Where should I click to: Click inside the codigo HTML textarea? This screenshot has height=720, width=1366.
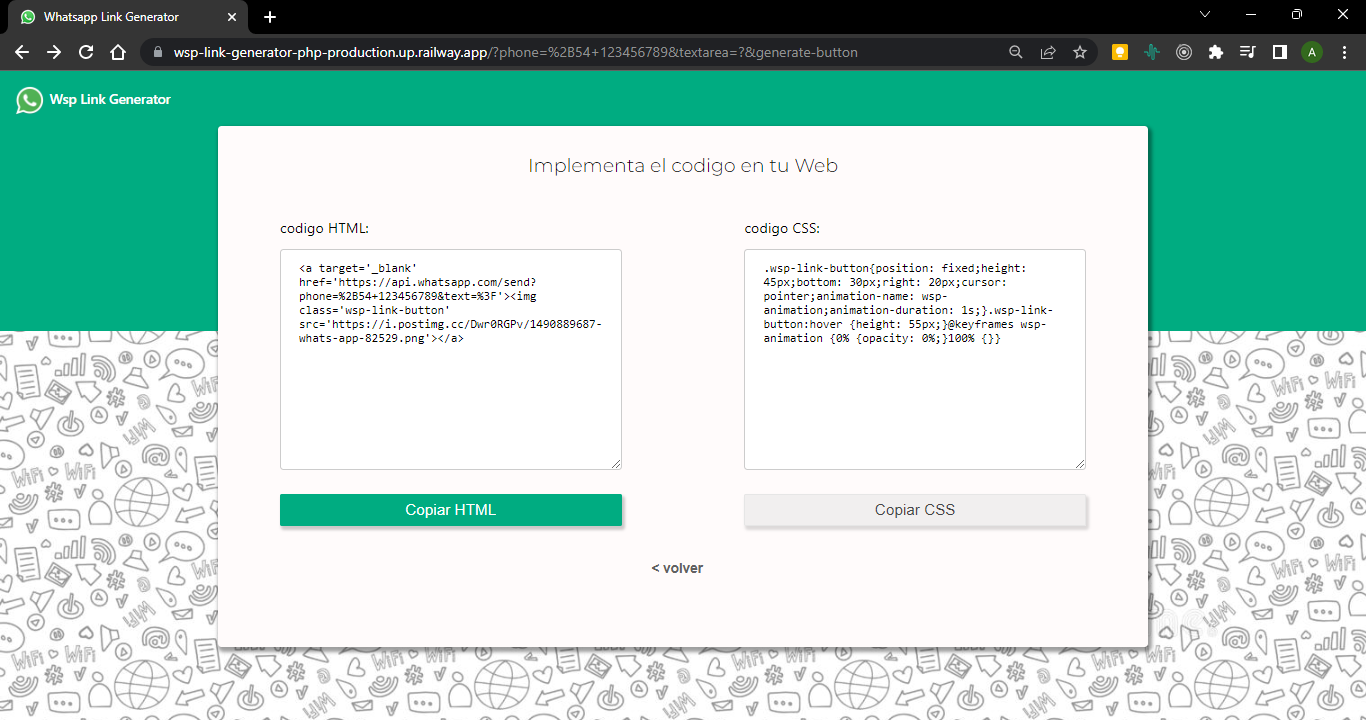tap(450, 359)
